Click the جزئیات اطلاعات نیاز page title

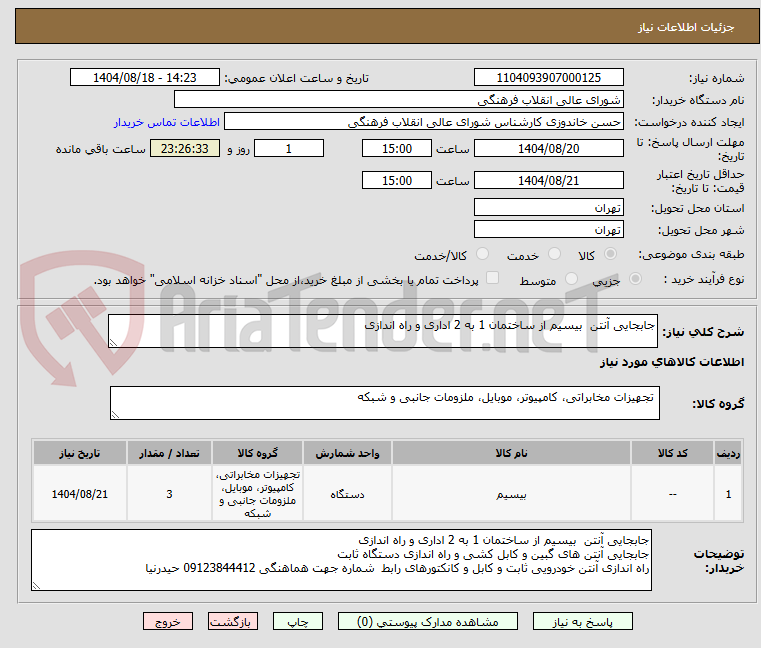[686, 27]
